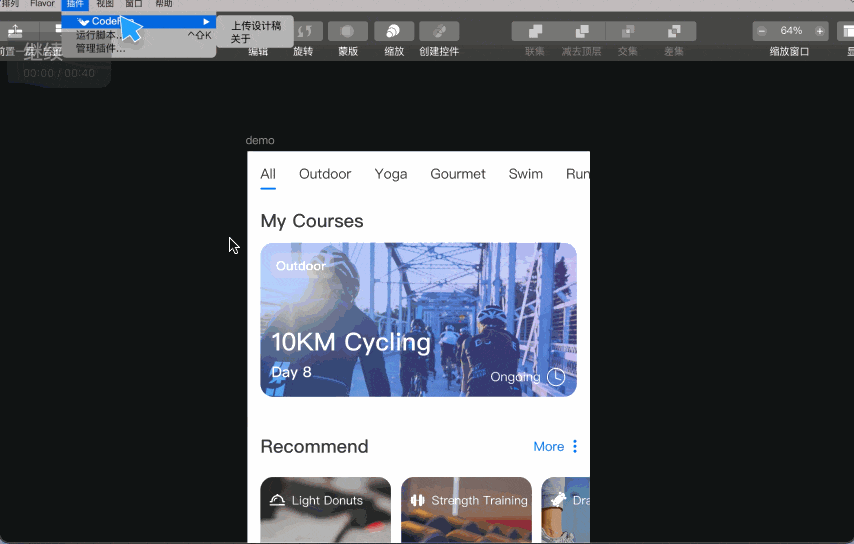The width and height of the screenshot is (854, 544).
Task: Click the 联集 union boolean icon
Action: click(x=535, y=31)
